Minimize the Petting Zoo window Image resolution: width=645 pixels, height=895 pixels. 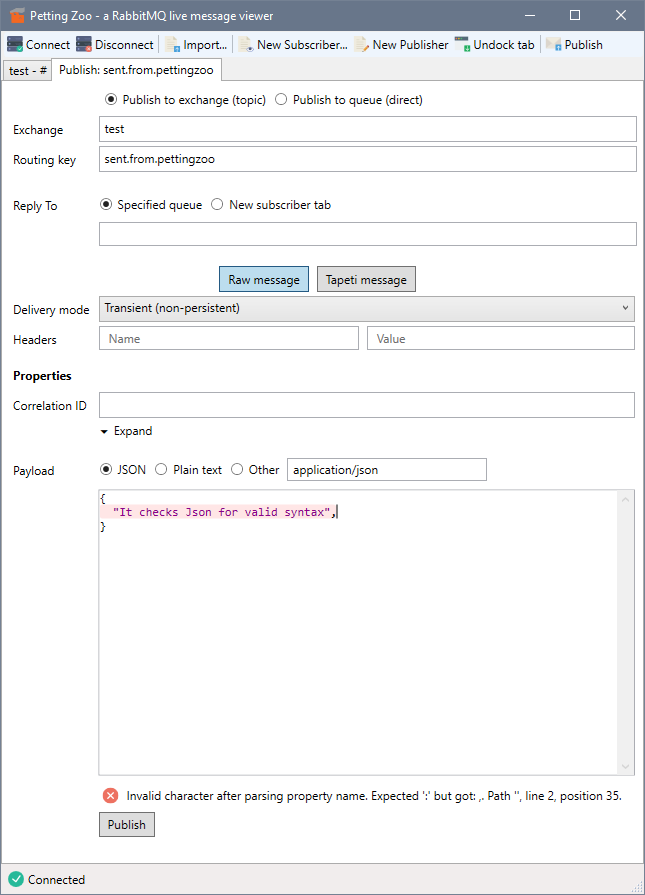(x=530, y=15)
